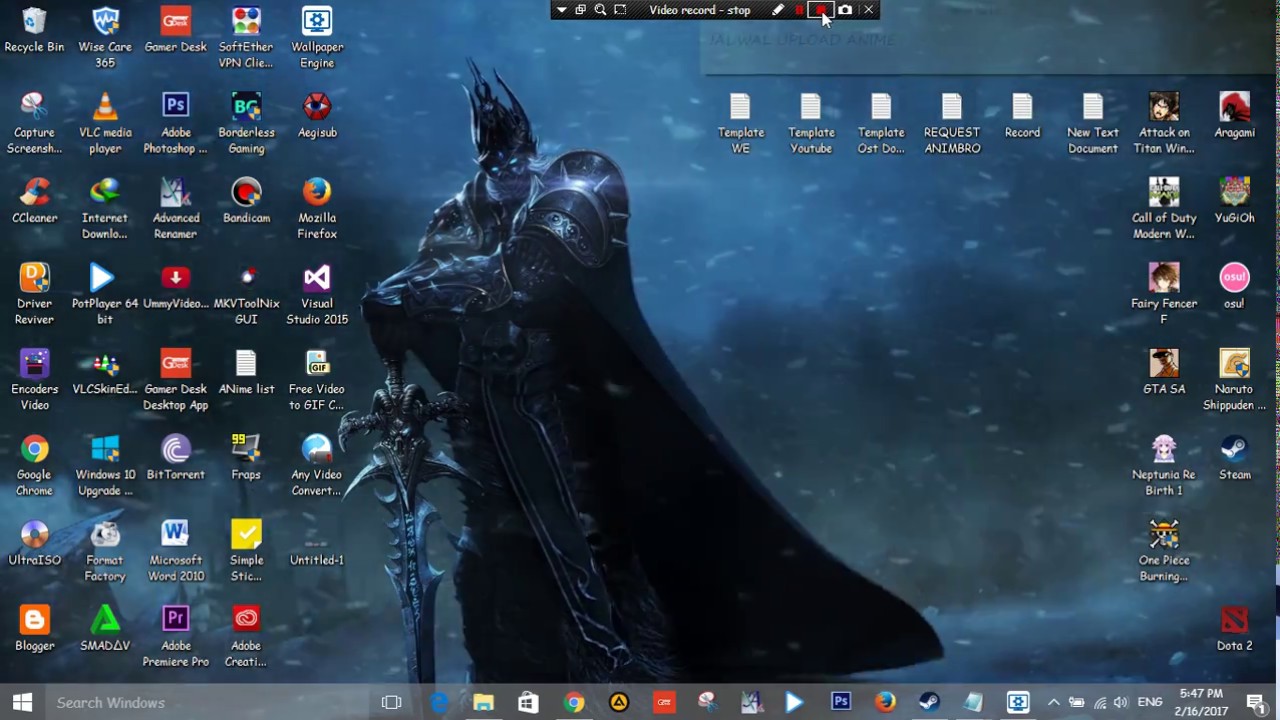The height and width of the screenshot is (720, 1280).
Task: Click the magnifier zoom icon in recorder toolbar
Action: coord(600,10)
